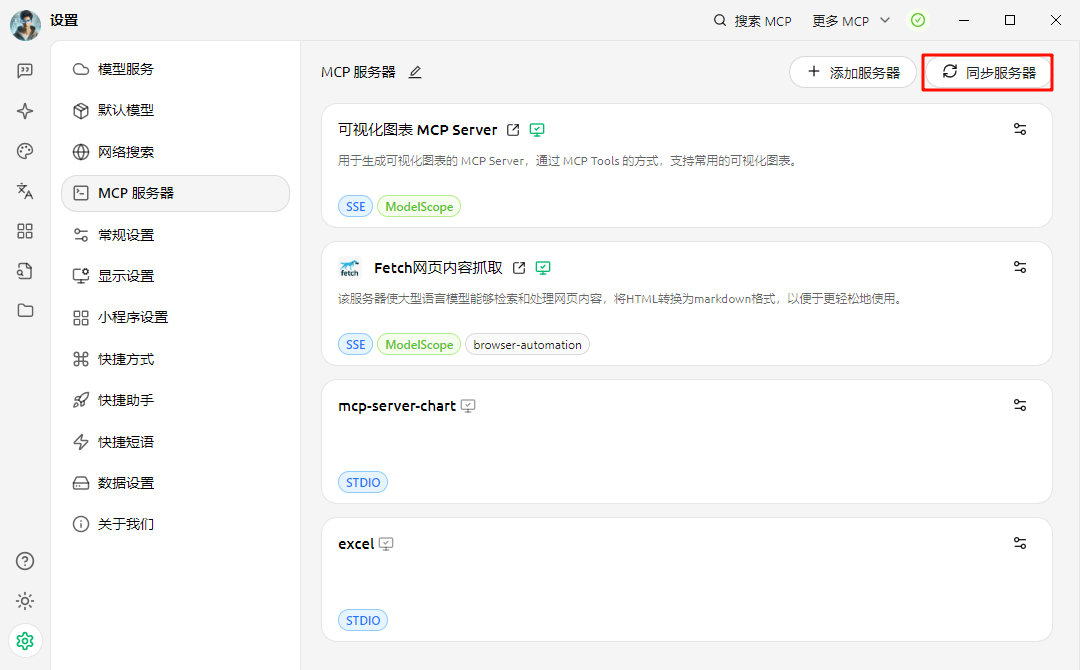This screenshot has height=670, width=1080.
Task: Click the green verification badge in title bar
Action: (918, 20)
